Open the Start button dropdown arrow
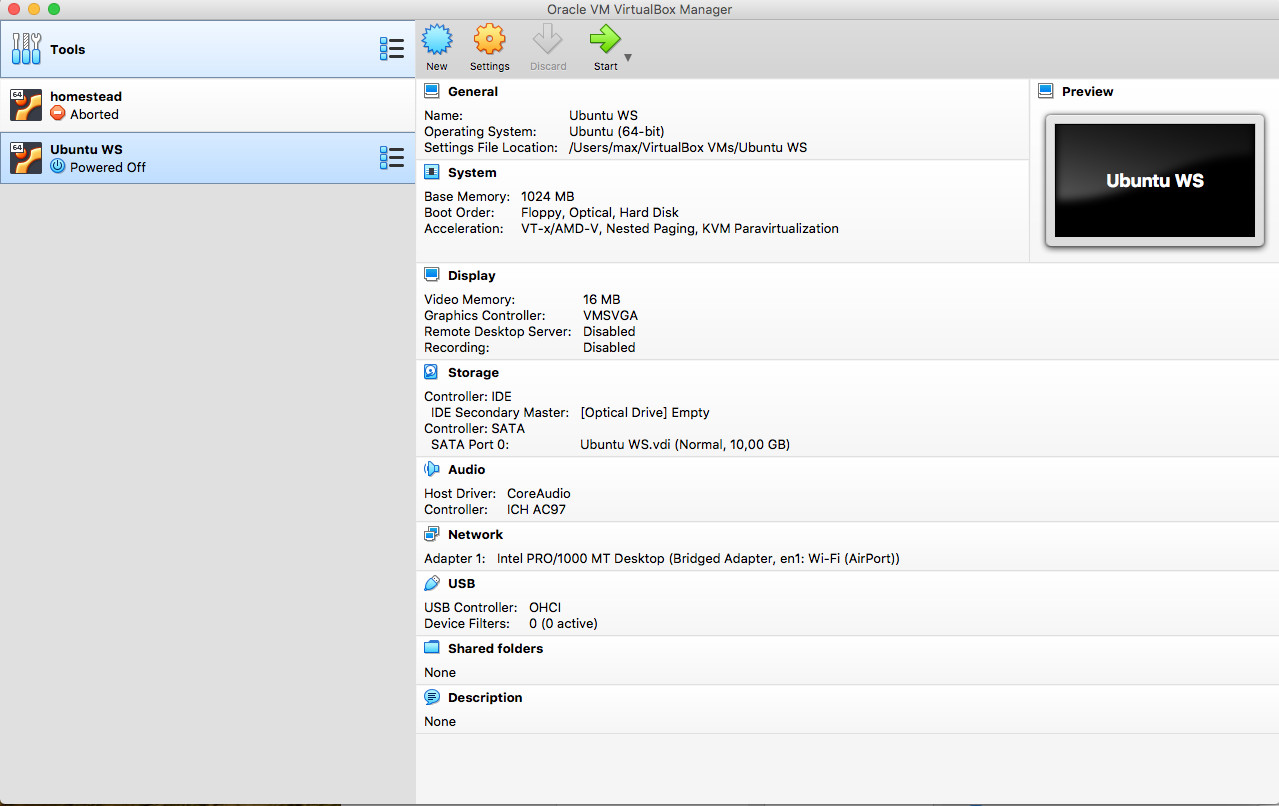Screen dimensions: 1279x806 [628, 59]
